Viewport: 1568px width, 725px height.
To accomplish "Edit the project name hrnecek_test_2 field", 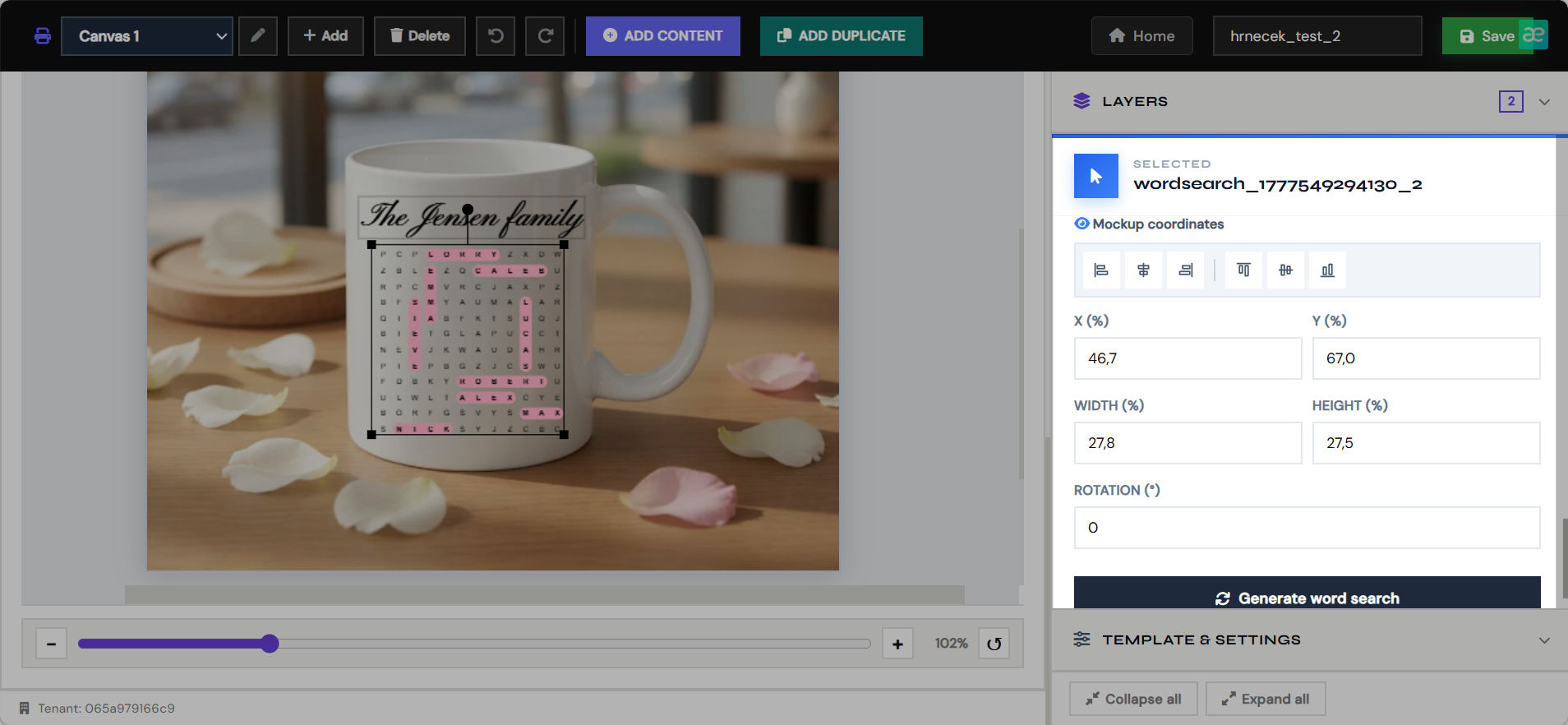I will click(1317, 36).
